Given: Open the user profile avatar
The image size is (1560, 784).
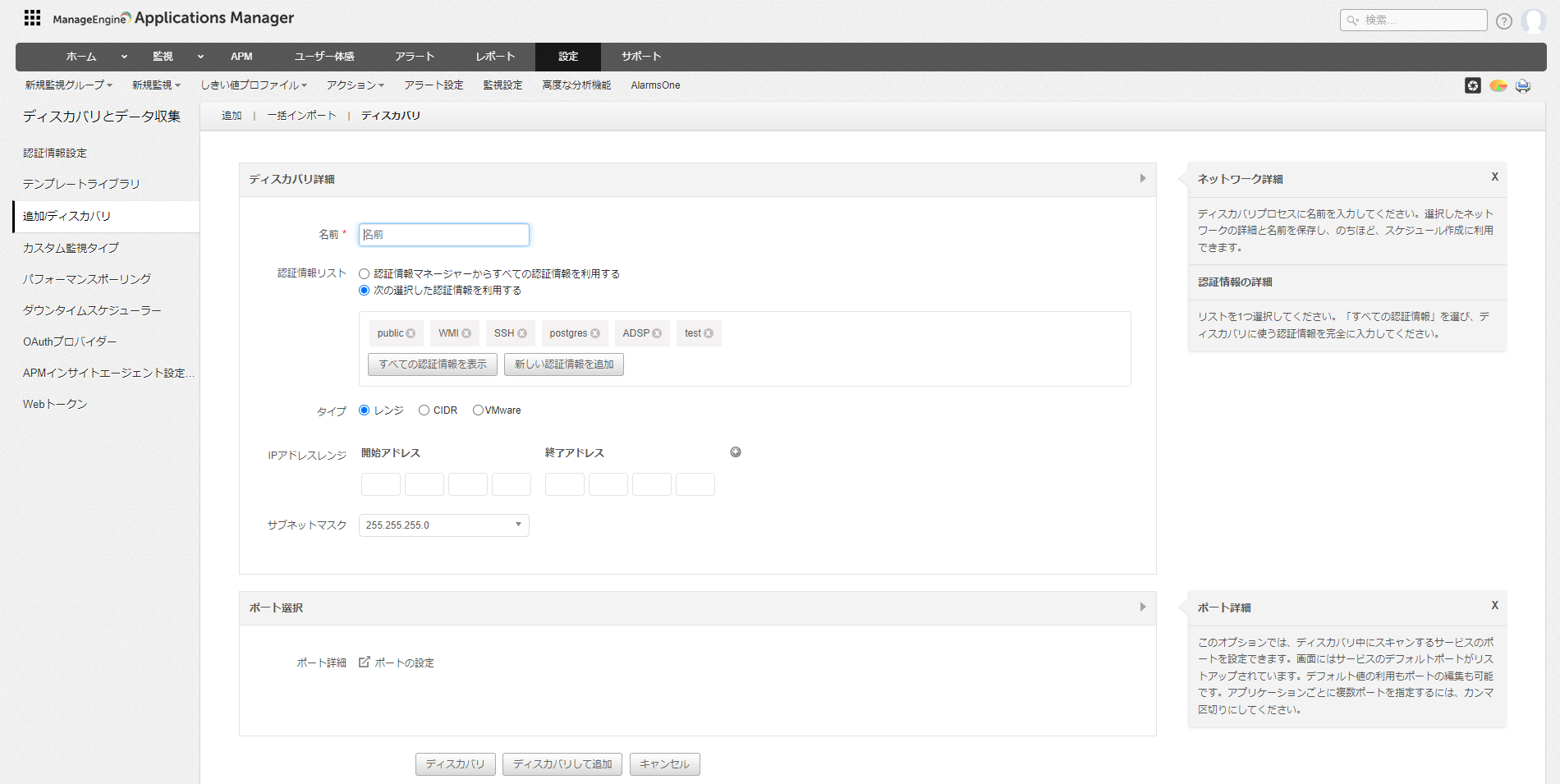Looking at the screenshot, I should pyautogui.click(x=1533, y=21).
